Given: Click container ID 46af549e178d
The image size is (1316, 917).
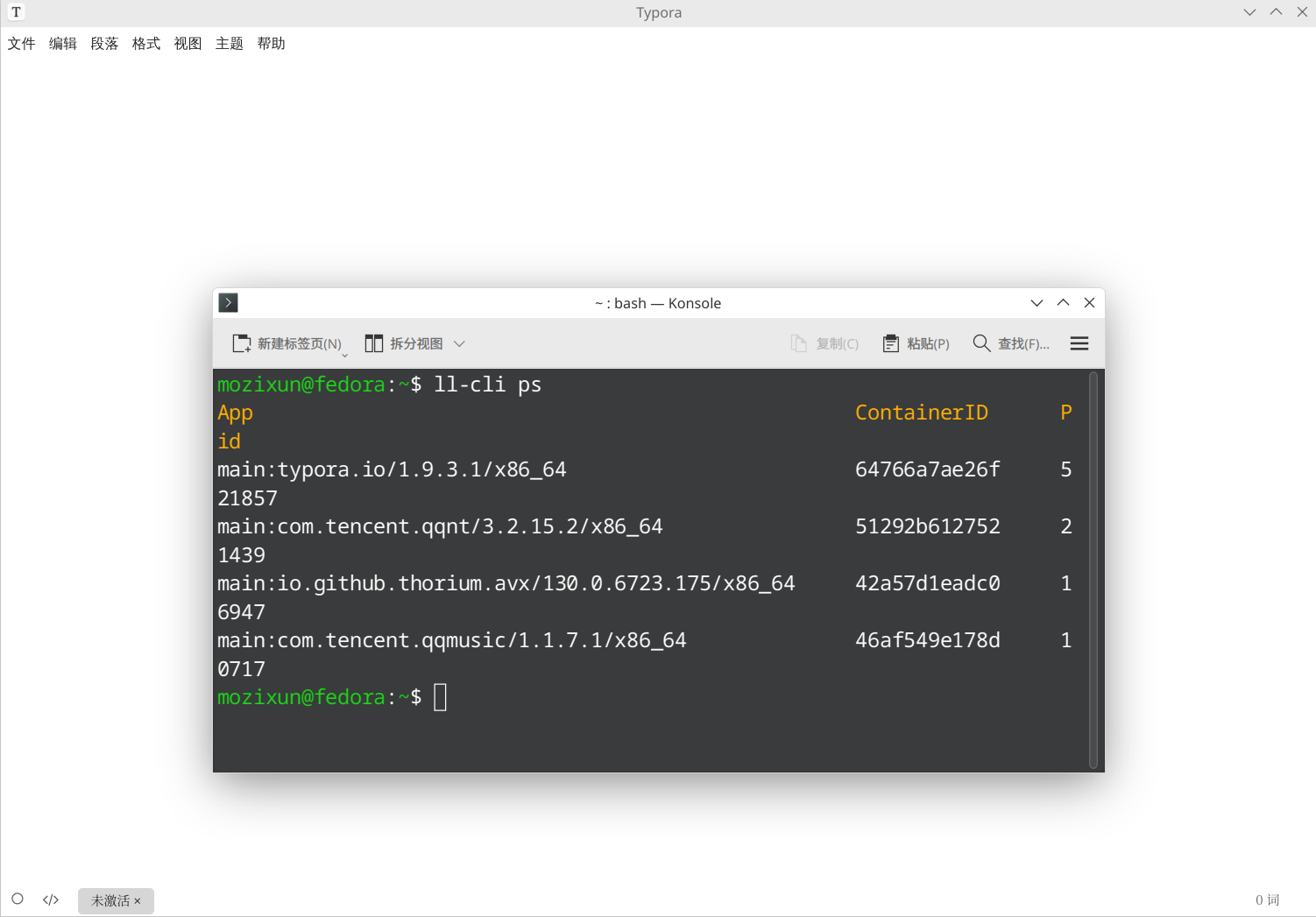Looking at the screenshot, I should point(927,641).
